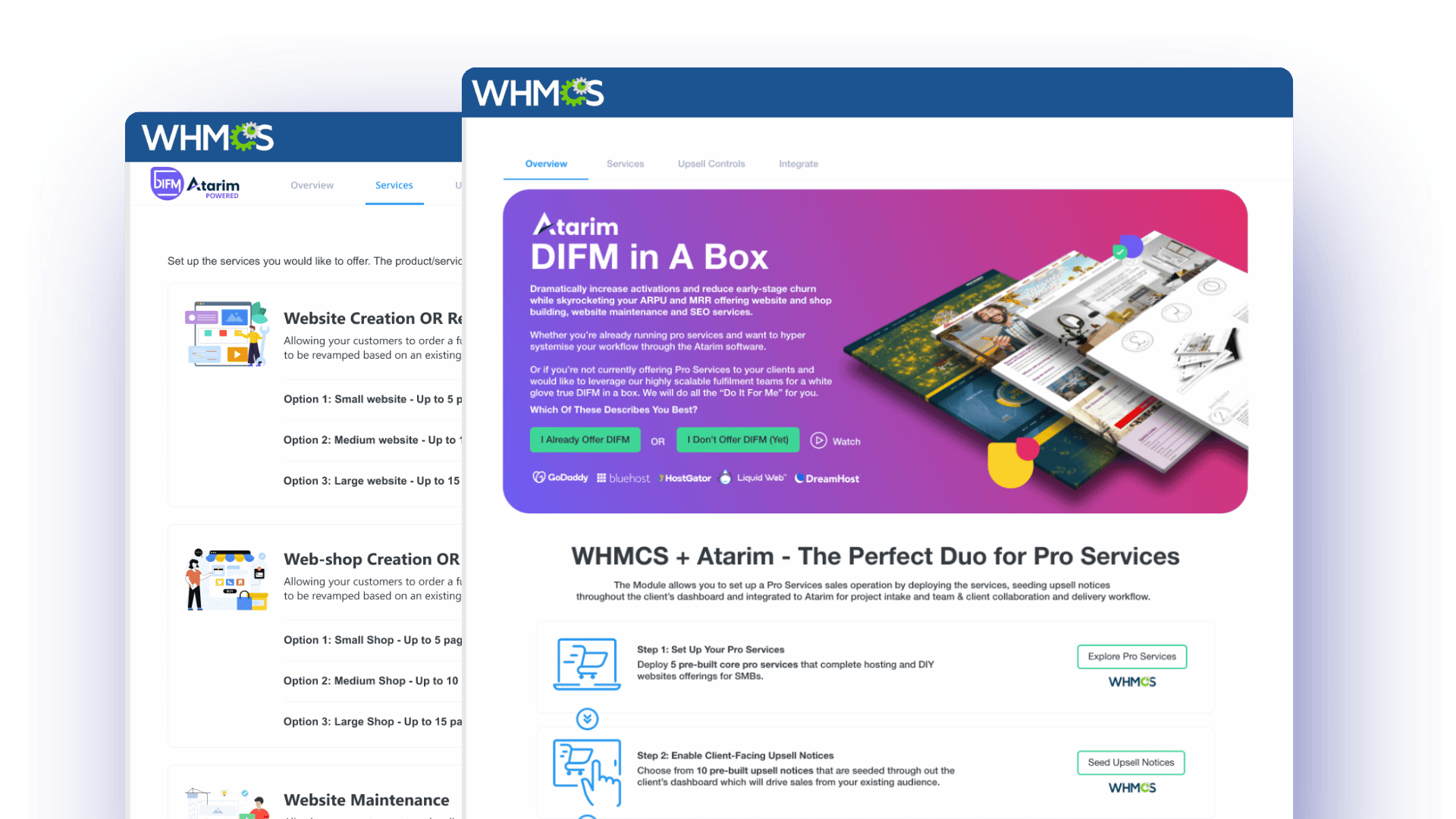Click the Web-shop Creation illustration icon
1456x819 pixels.
coord(227,580)
